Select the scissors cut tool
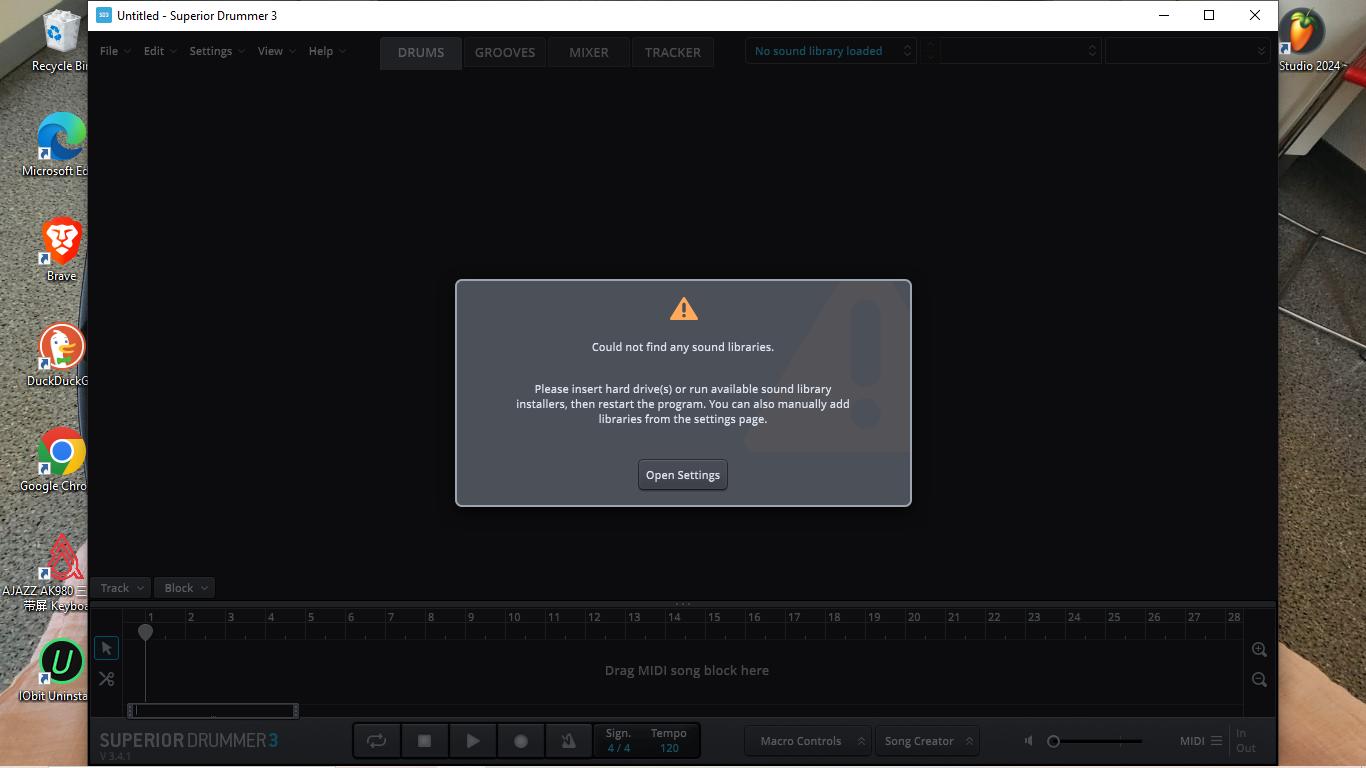Screen dimensions: 1366x768 pos(106,679)
